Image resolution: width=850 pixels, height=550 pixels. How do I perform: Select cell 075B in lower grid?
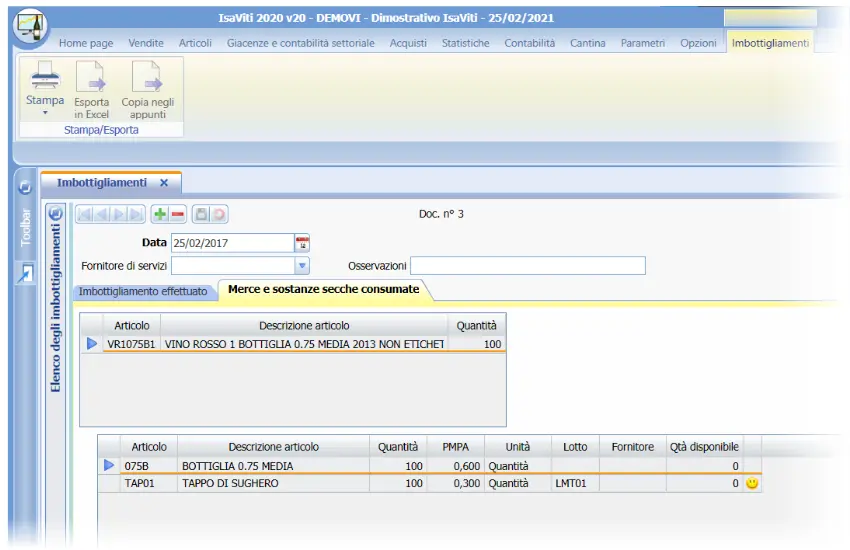tap(149, 466)
